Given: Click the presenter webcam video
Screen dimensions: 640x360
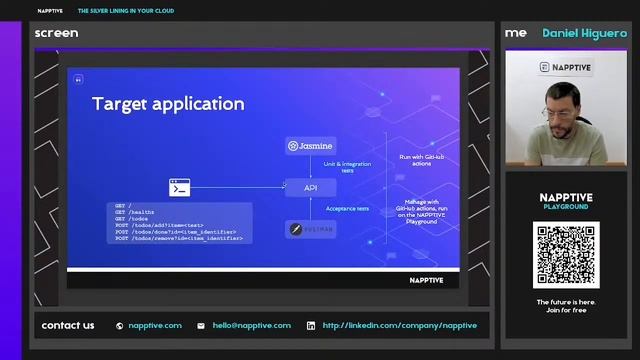Looking at the screenshot, I should coord(566,108).
